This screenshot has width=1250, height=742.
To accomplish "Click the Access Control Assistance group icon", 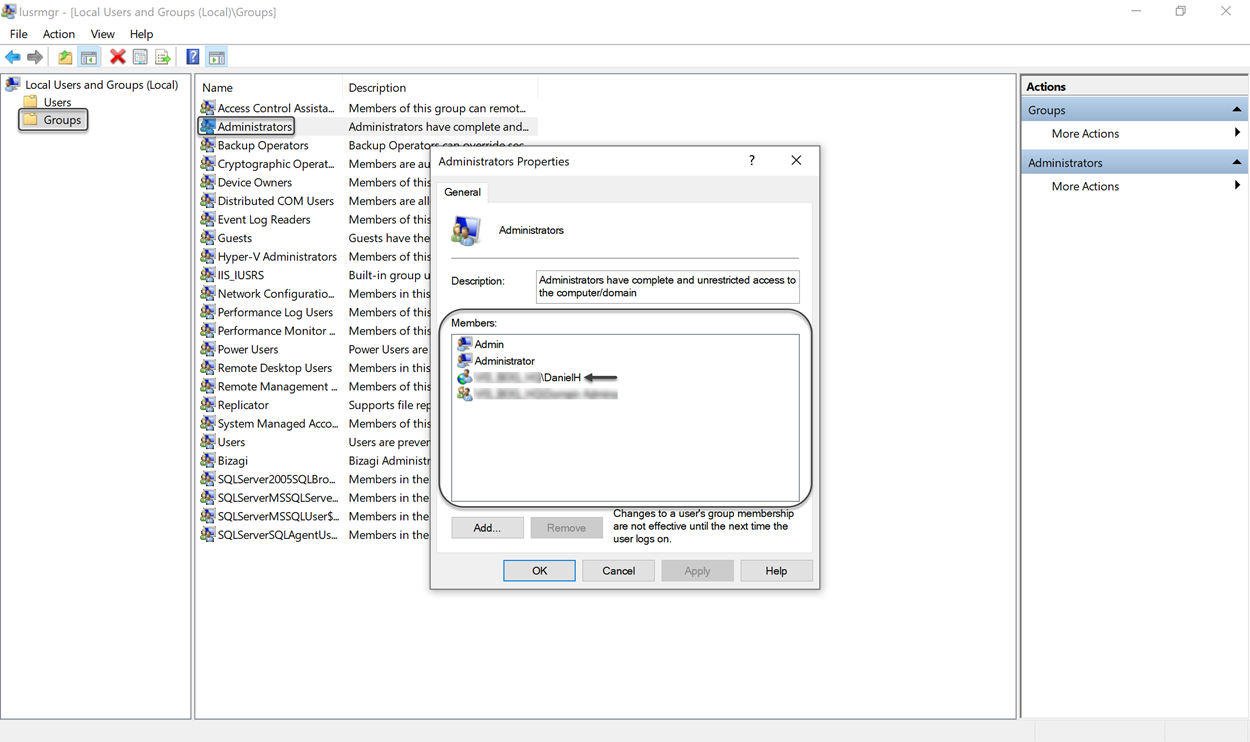I will 207,108.
